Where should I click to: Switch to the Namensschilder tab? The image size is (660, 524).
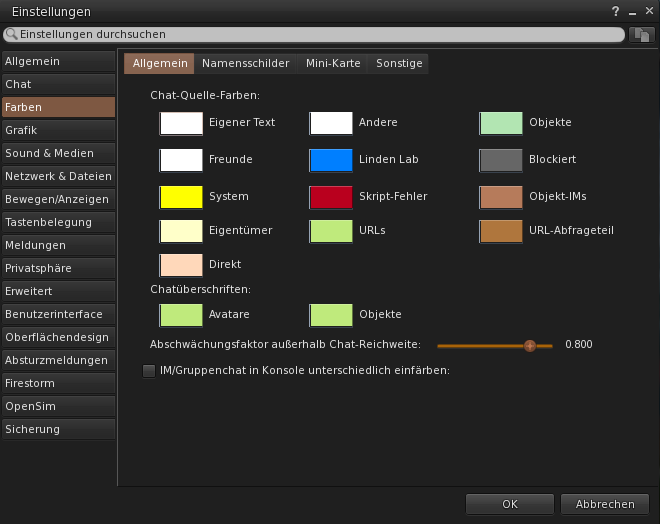pos(245,63)
